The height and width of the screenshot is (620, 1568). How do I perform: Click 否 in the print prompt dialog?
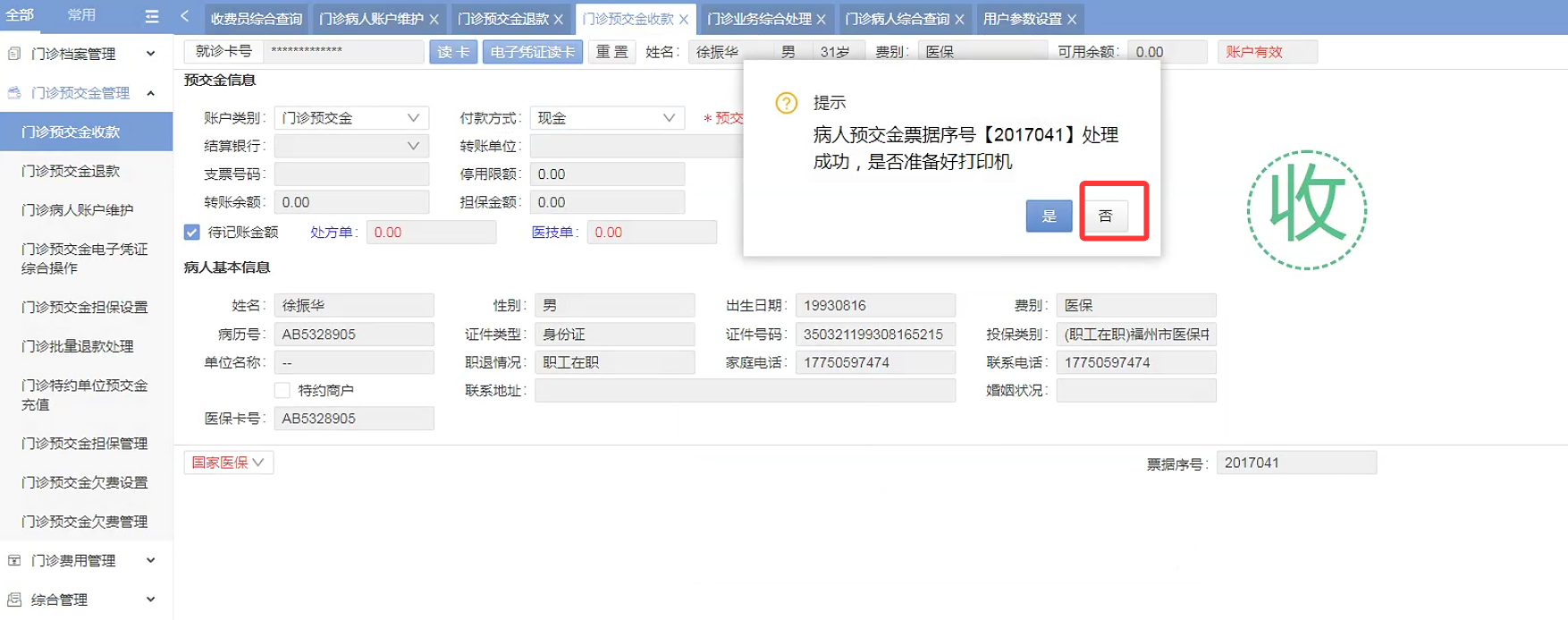click(1106, 216)
